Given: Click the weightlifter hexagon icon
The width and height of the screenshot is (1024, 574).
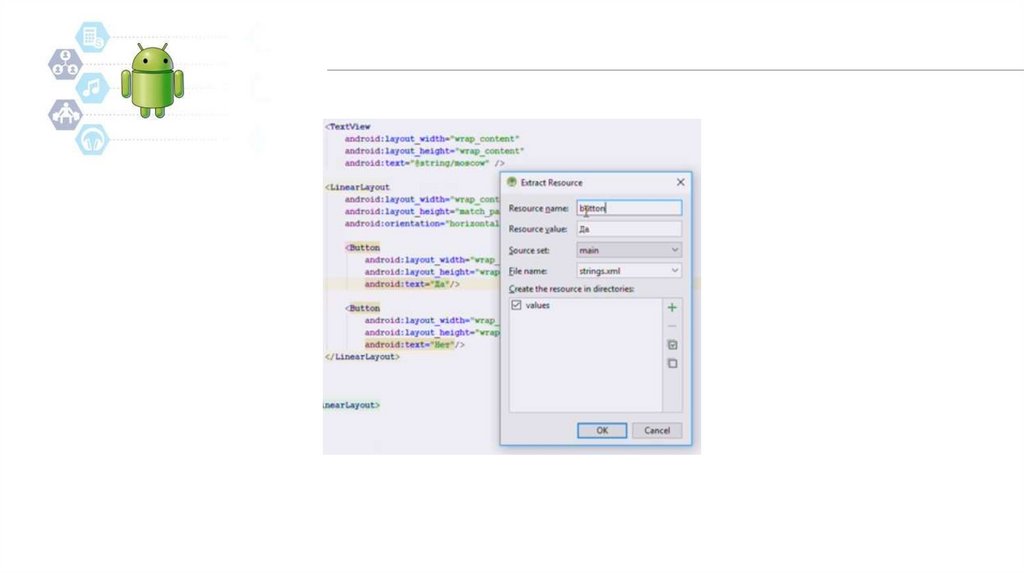Looking at the screenshot, I should coord(65,114).
